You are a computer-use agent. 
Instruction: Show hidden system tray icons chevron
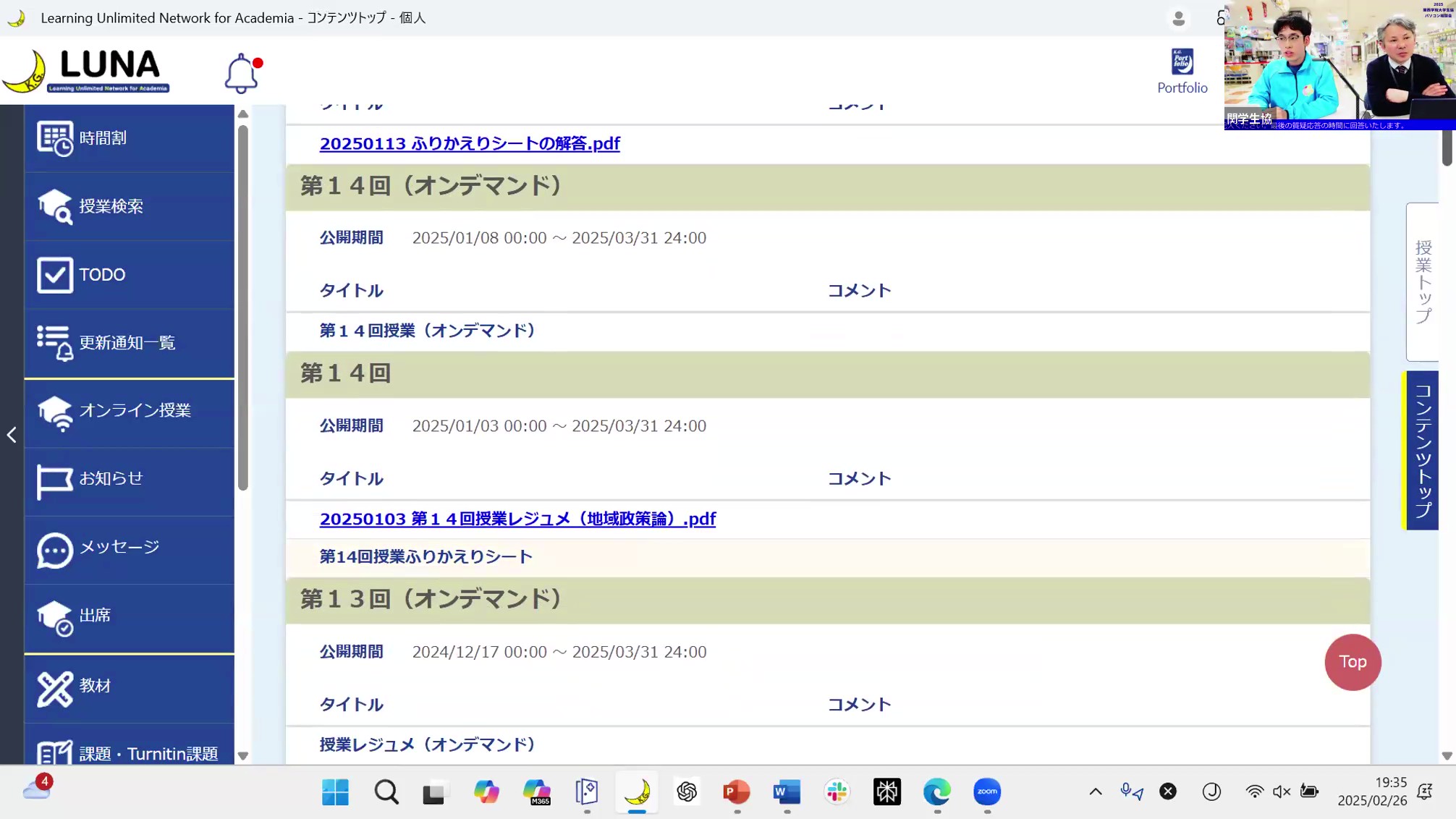point(1095,792)
